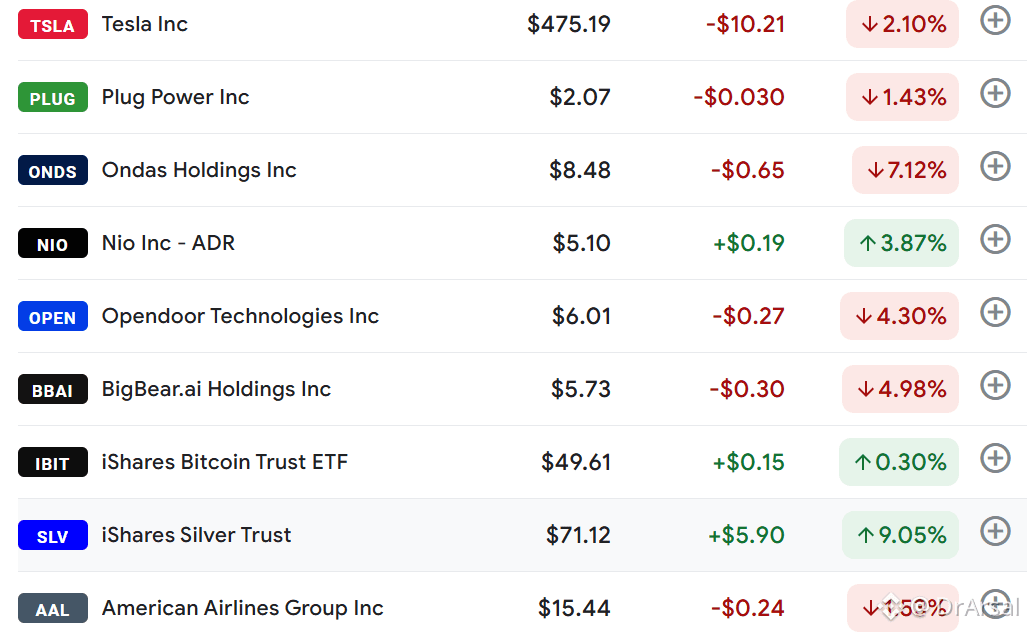
Task: Click the green PLUG ticker badge
Action: pyautogui.click(x=52, y=97)
